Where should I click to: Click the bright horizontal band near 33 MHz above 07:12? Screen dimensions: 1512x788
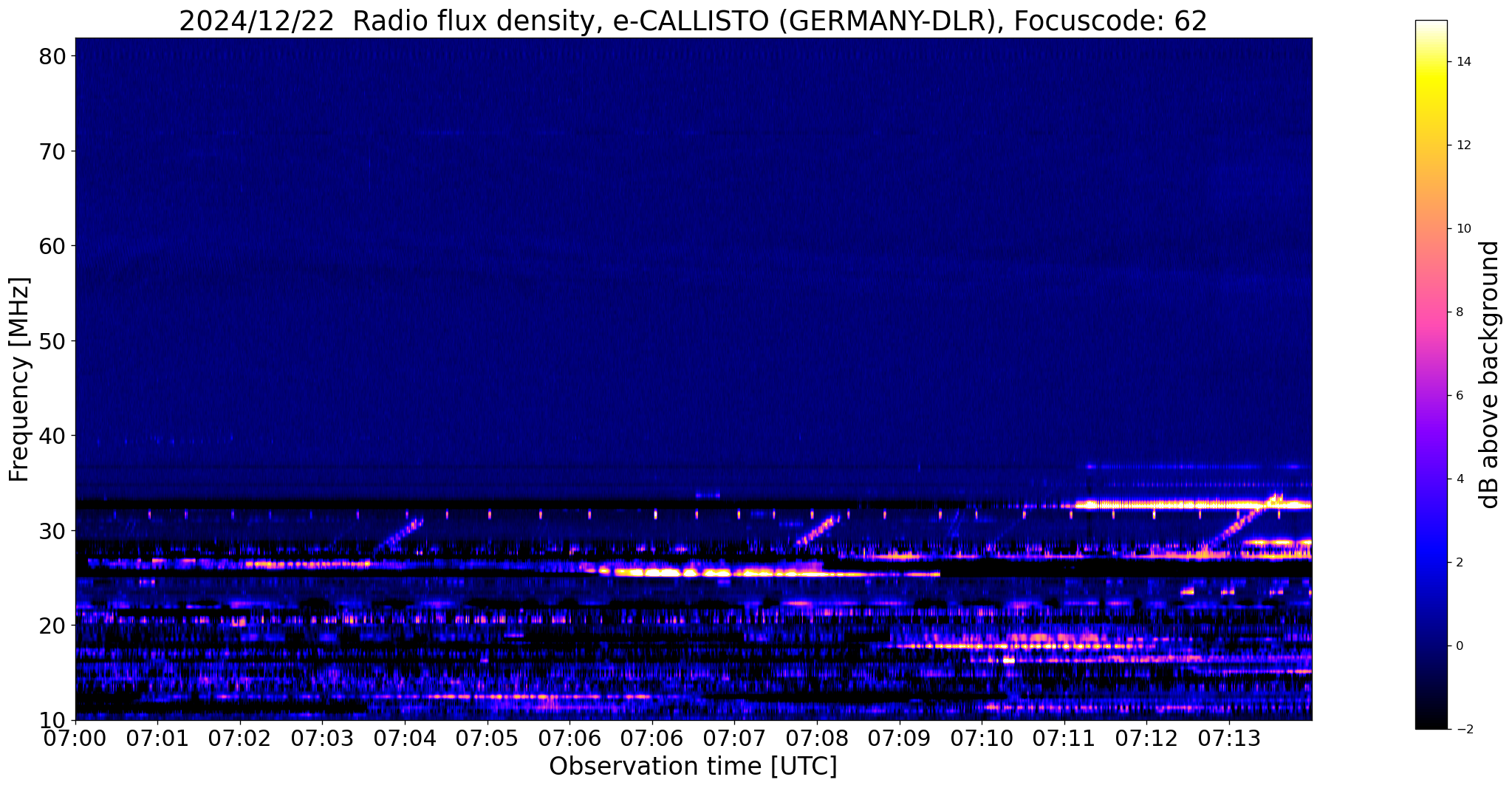coord(1193,505)
